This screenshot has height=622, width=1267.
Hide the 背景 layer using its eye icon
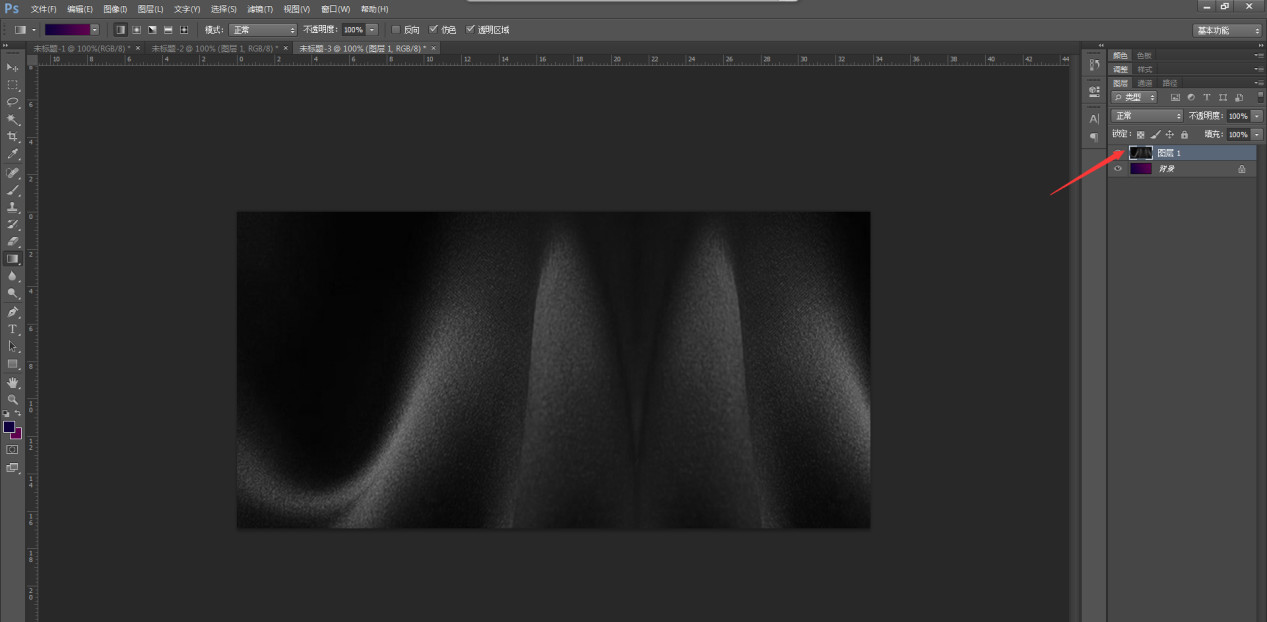(1118, 169)
